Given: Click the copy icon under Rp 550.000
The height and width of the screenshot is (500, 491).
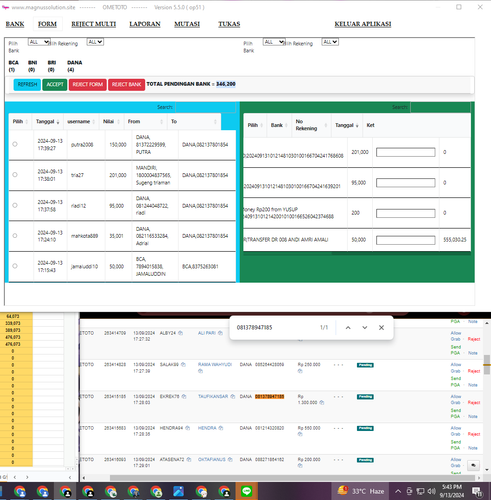Looking at the screenshot, I should (300, 434).
